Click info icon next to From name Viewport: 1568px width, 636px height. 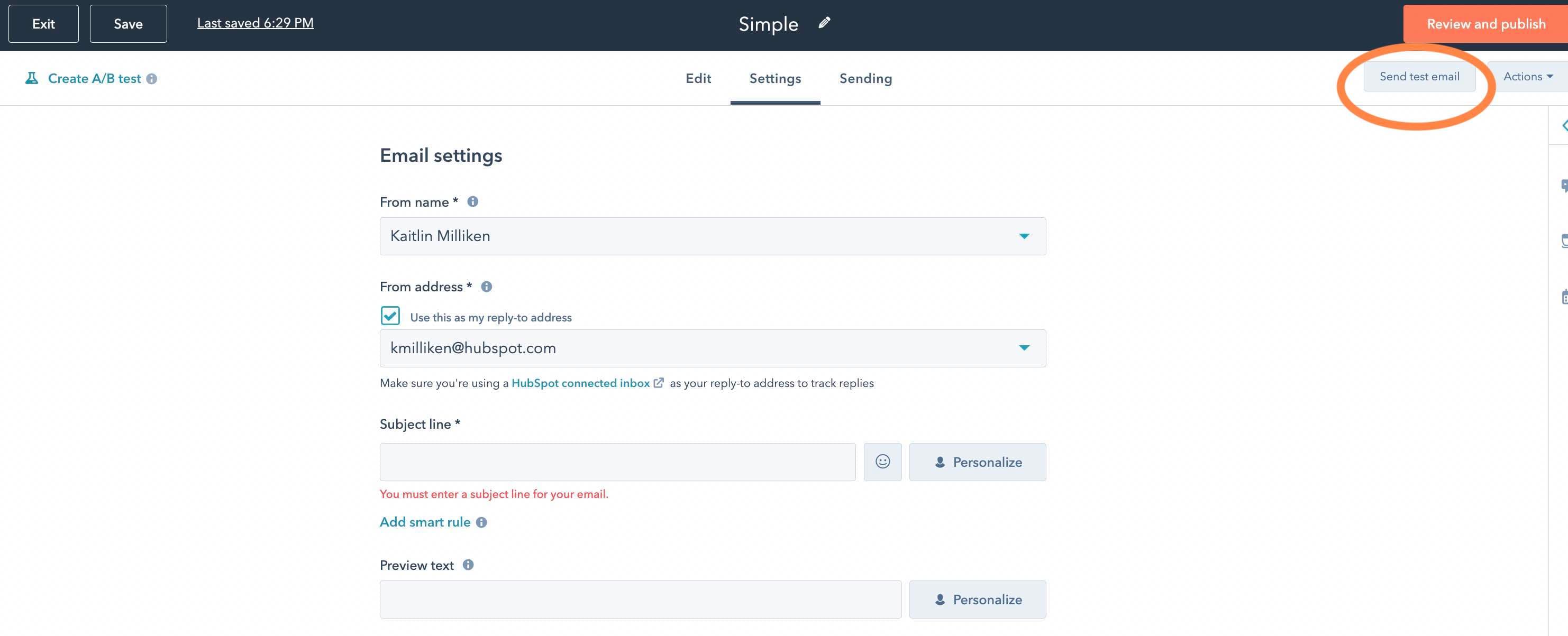coord(472,202)
